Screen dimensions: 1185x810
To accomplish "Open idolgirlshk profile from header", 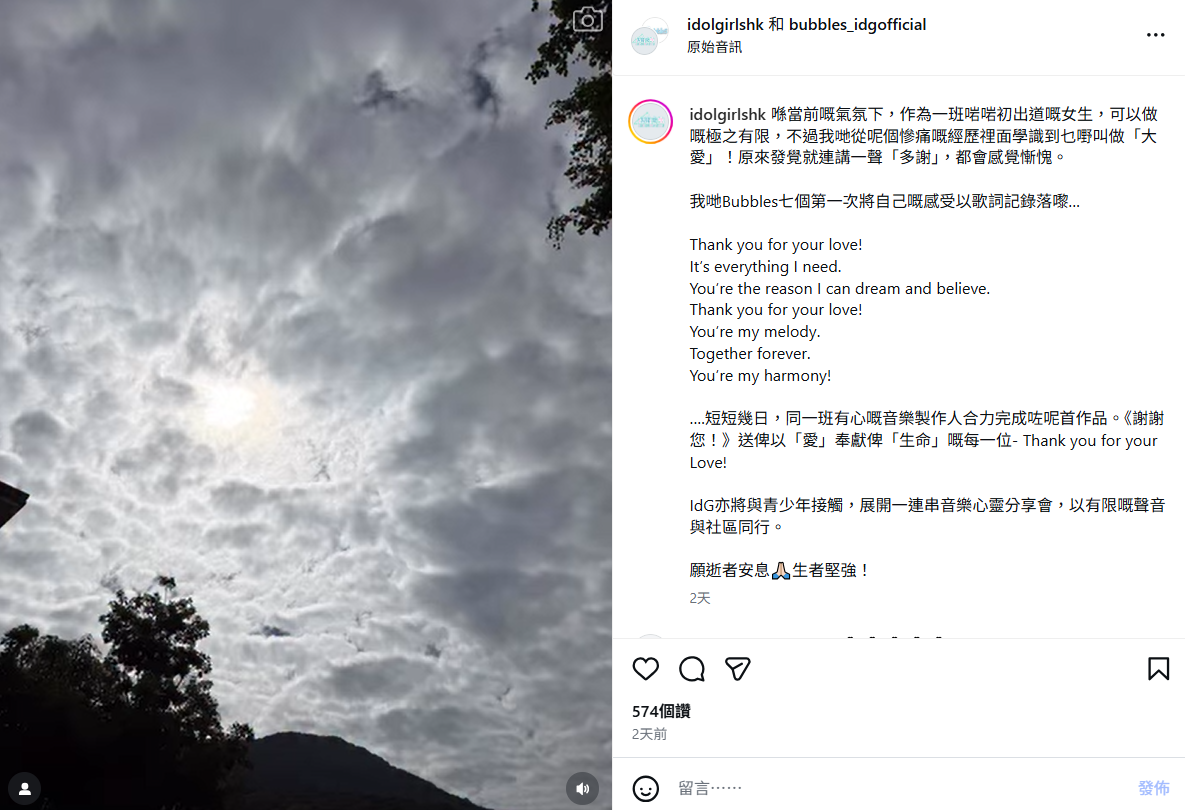I will [725, 24].
